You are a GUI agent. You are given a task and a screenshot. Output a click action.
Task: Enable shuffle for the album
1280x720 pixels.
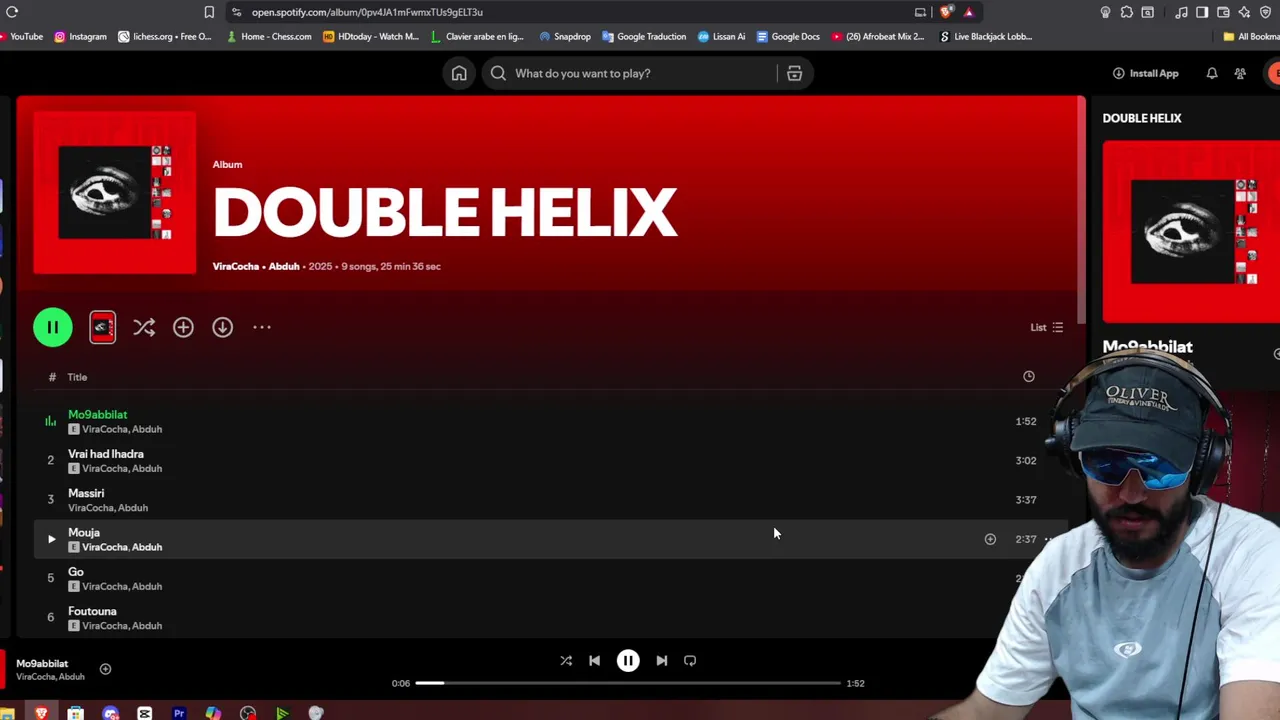pyautogui.click(x=144, y=327)
